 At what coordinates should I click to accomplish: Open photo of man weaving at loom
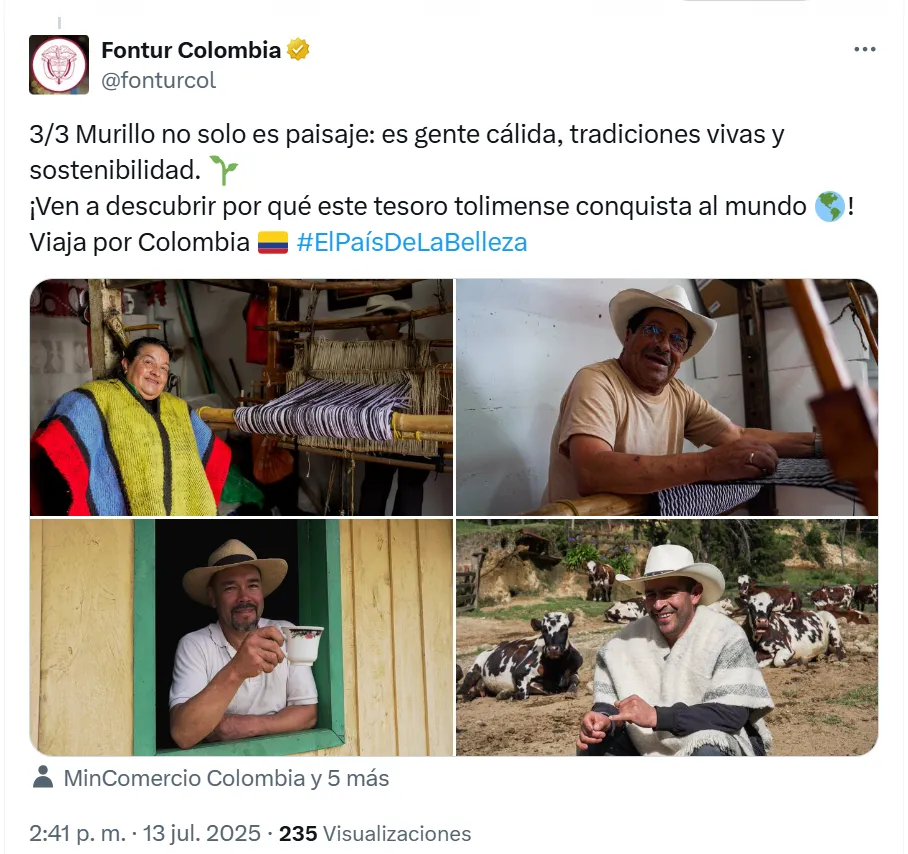[x=667, y=397]
